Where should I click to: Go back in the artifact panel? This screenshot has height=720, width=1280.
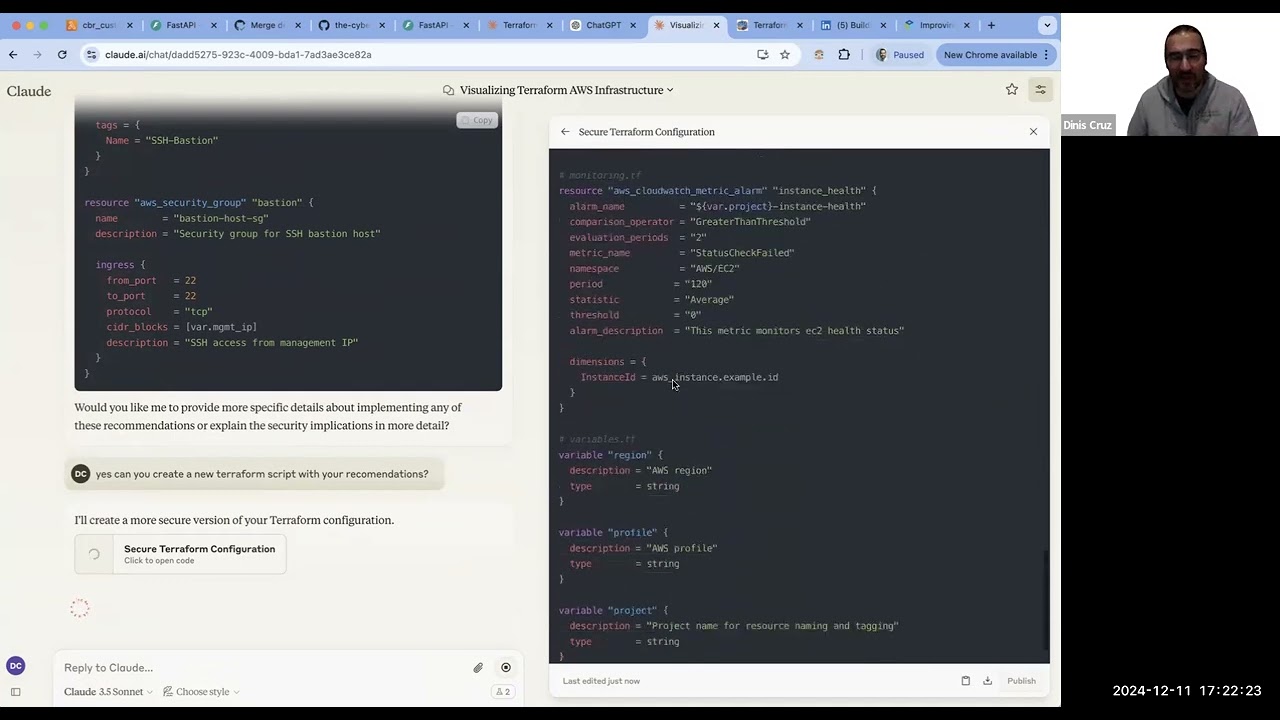click(x=565, y=132)
